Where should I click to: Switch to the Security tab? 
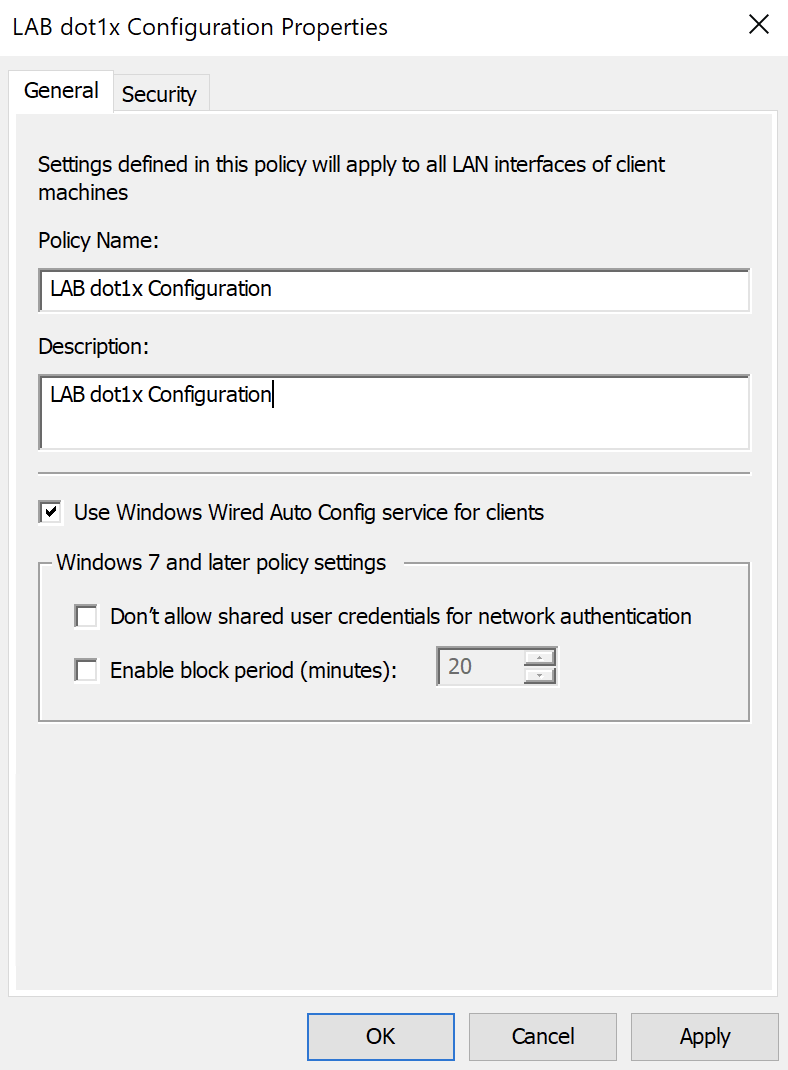click(159, 94)
